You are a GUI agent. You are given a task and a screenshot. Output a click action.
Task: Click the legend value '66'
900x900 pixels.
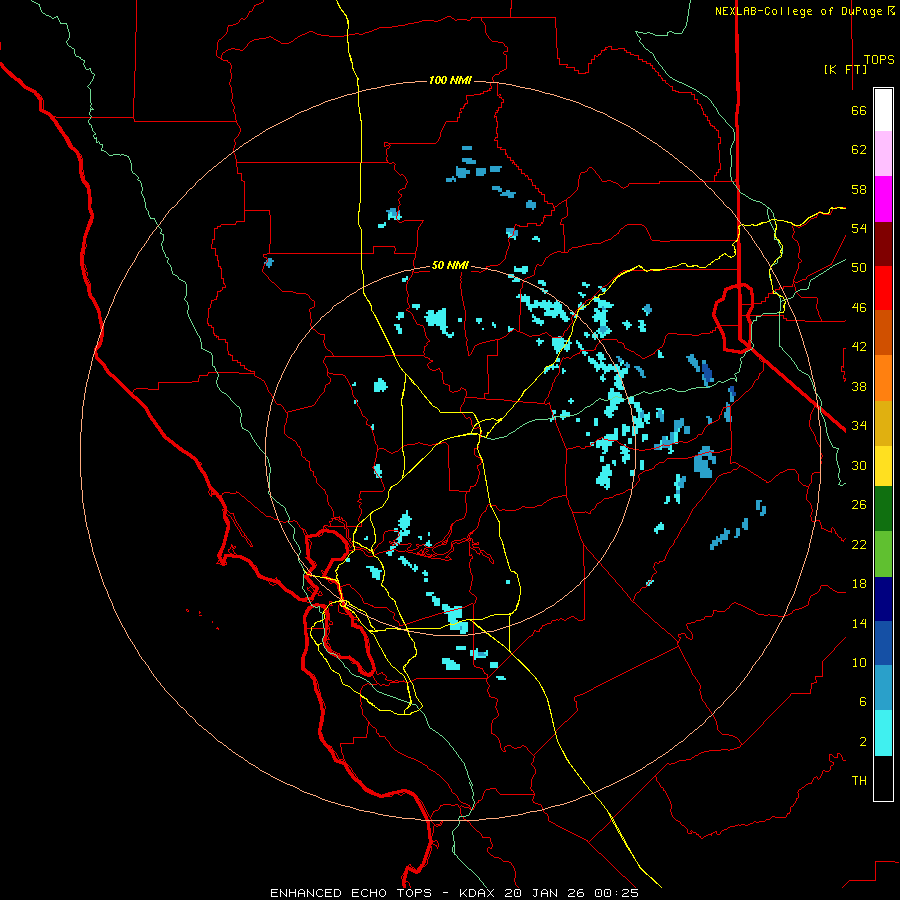[x=859, y=111]
